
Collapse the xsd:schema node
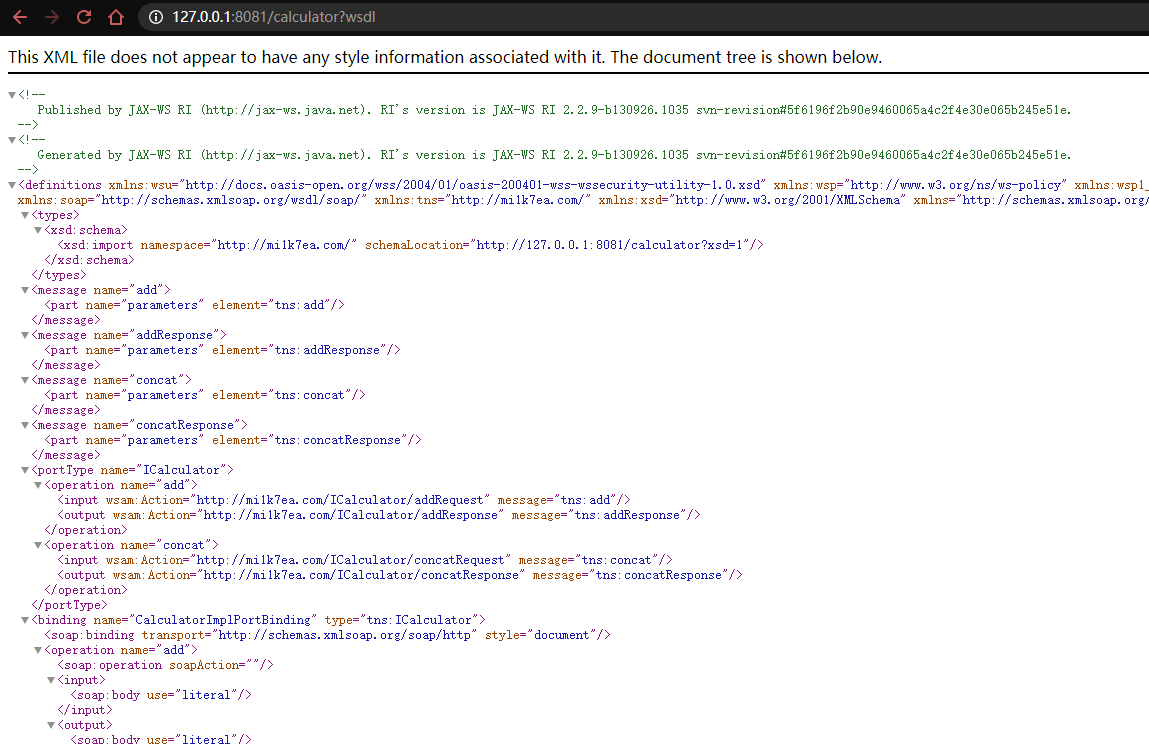tap(38, 230)
